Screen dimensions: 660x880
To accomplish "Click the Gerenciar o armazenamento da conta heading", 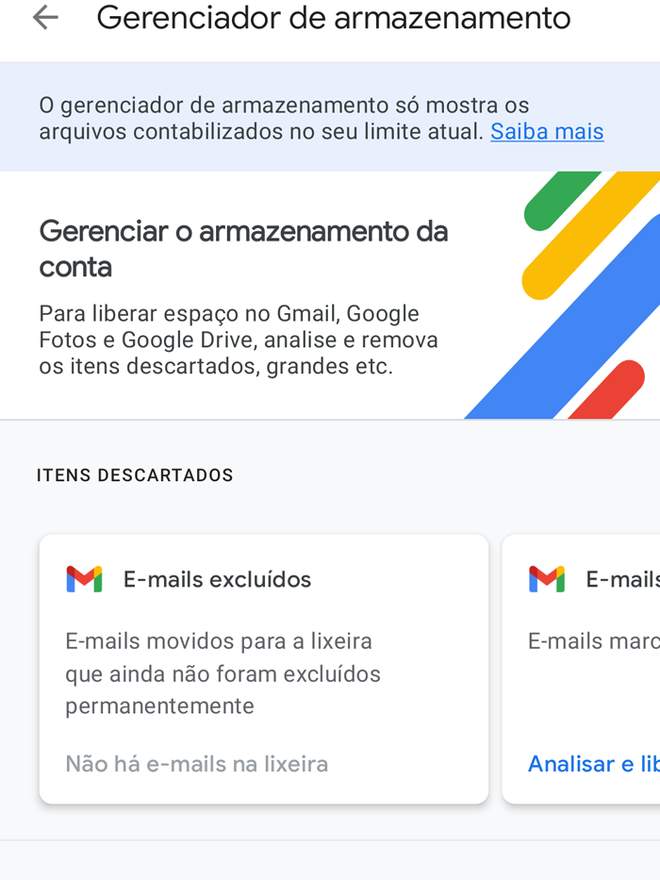I will pyautogui.click(x=244, y=249).
